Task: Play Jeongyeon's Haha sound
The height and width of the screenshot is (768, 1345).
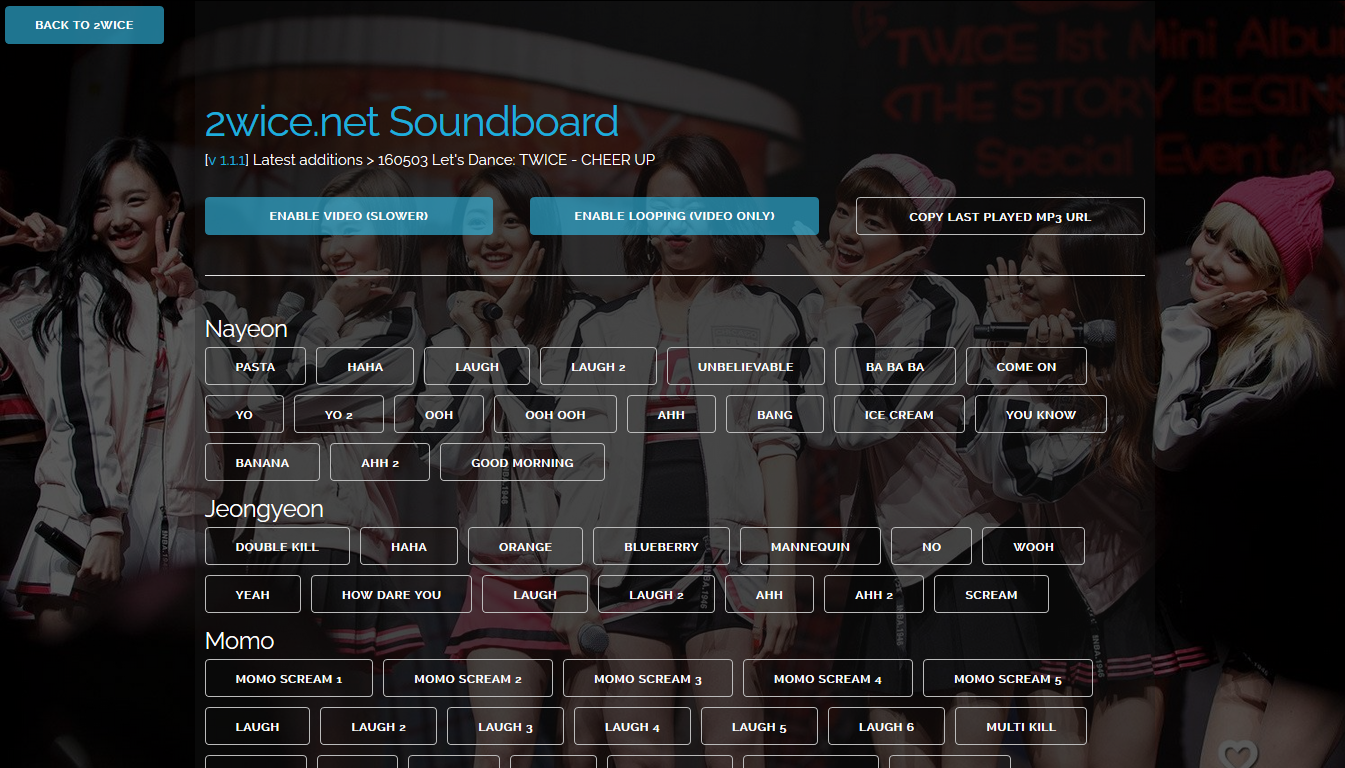Action: 409,546
